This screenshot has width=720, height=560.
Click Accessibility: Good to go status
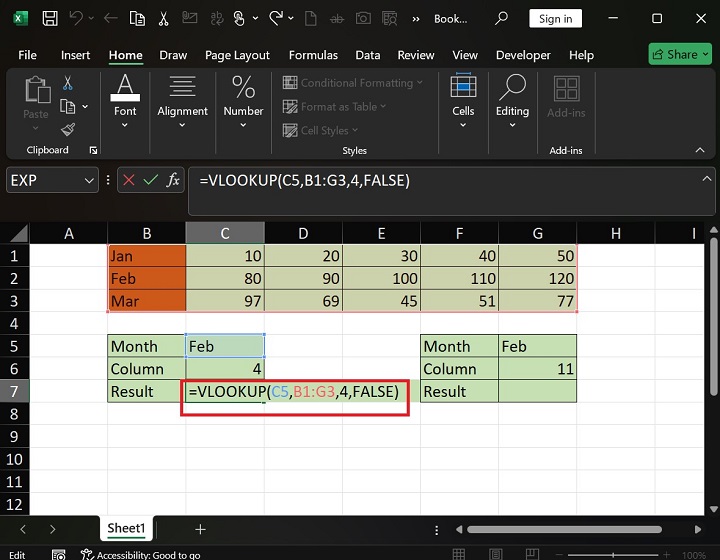click(x=141, y=554)
